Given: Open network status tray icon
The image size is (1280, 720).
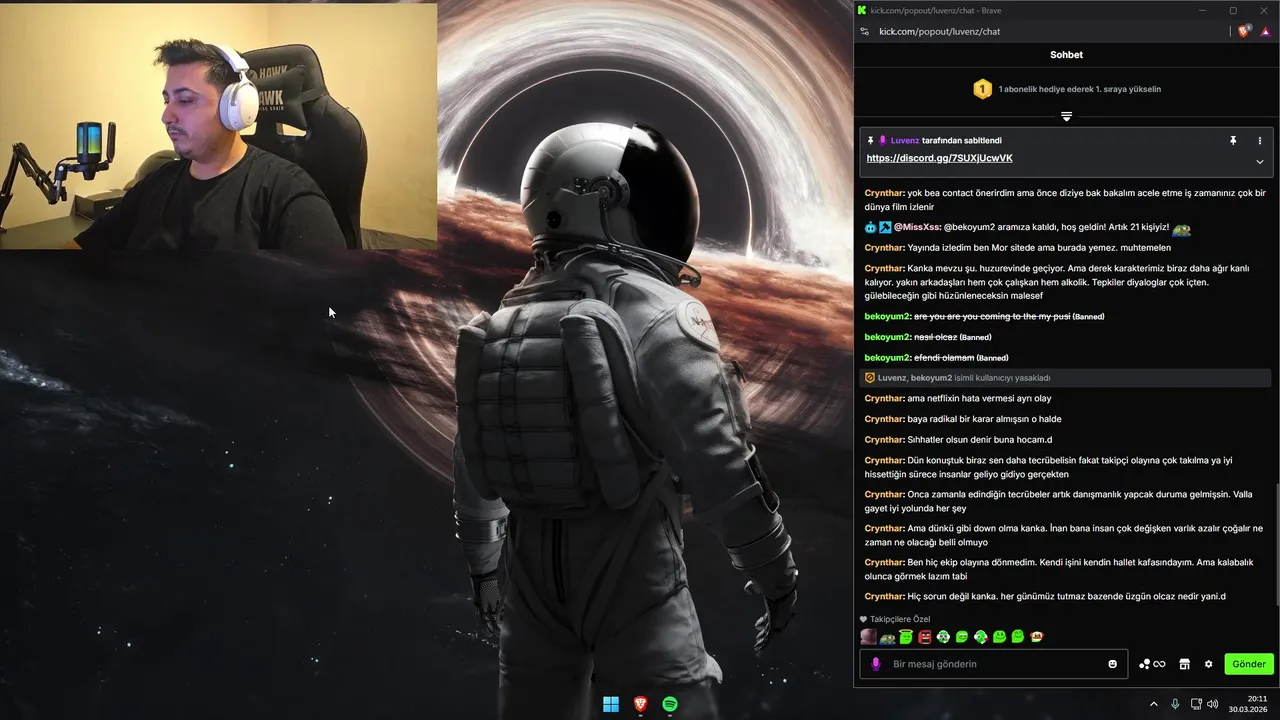Looking at the screenshot, I should pos(1196,704).
